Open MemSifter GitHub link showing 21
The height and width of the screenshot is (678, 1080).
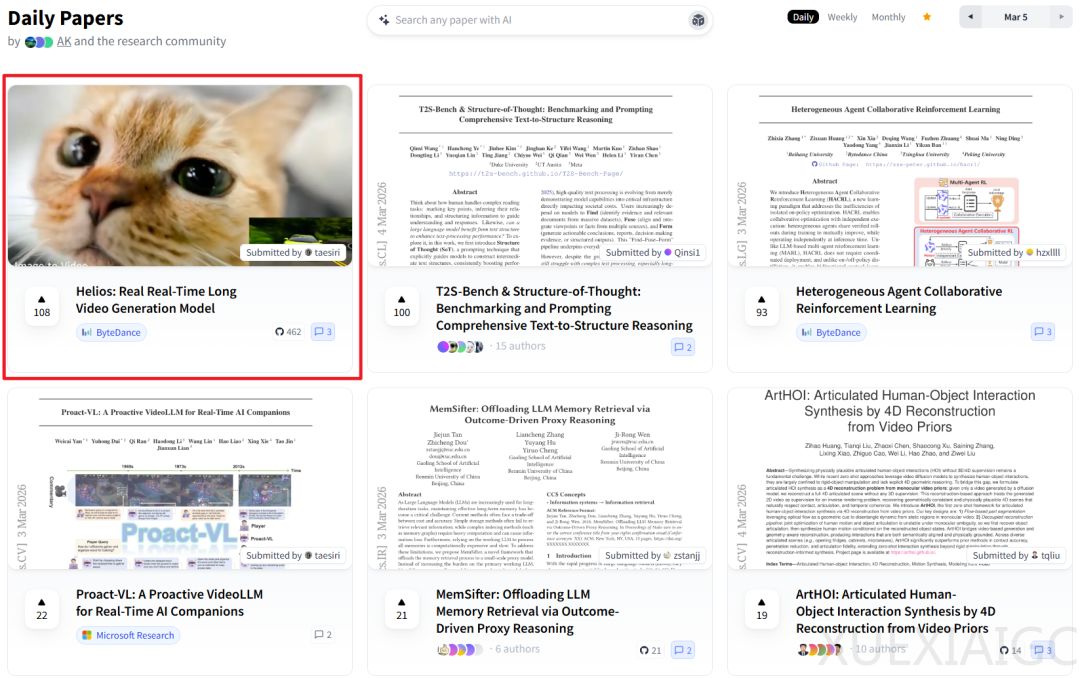click(651, 650)
